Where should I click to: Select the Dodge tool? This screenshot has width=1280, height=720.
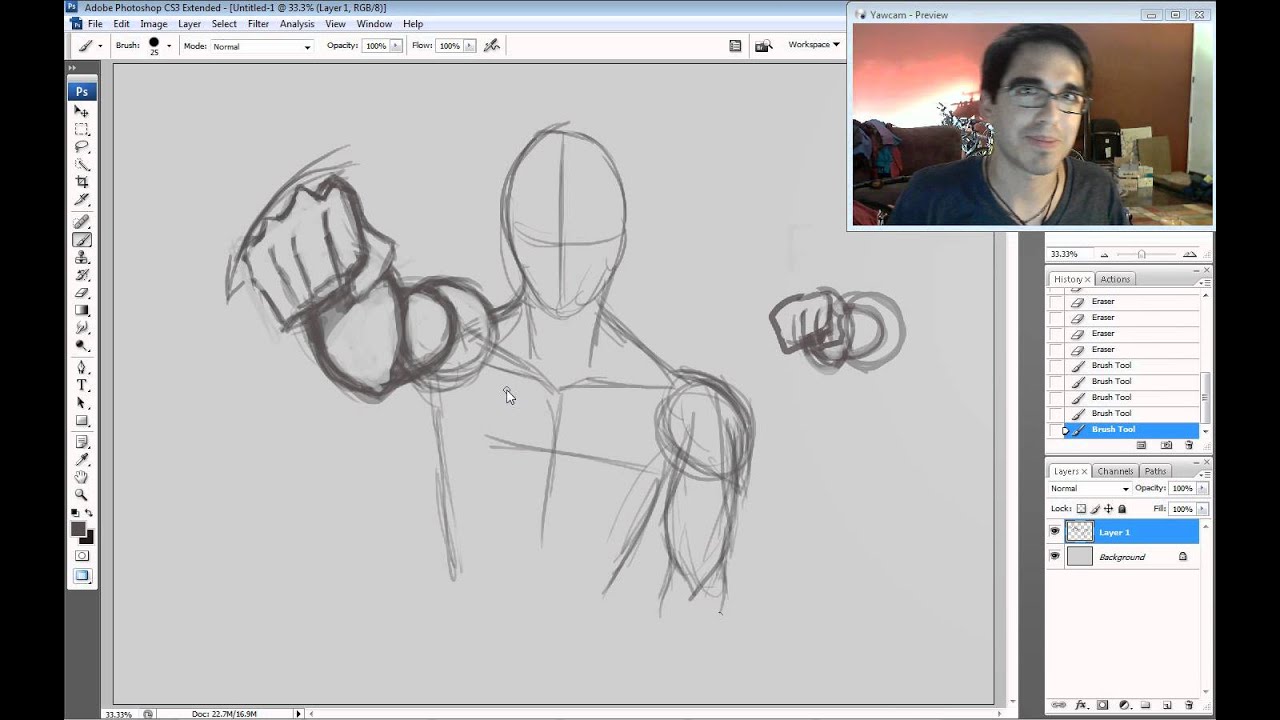click(x=82, y=346)
